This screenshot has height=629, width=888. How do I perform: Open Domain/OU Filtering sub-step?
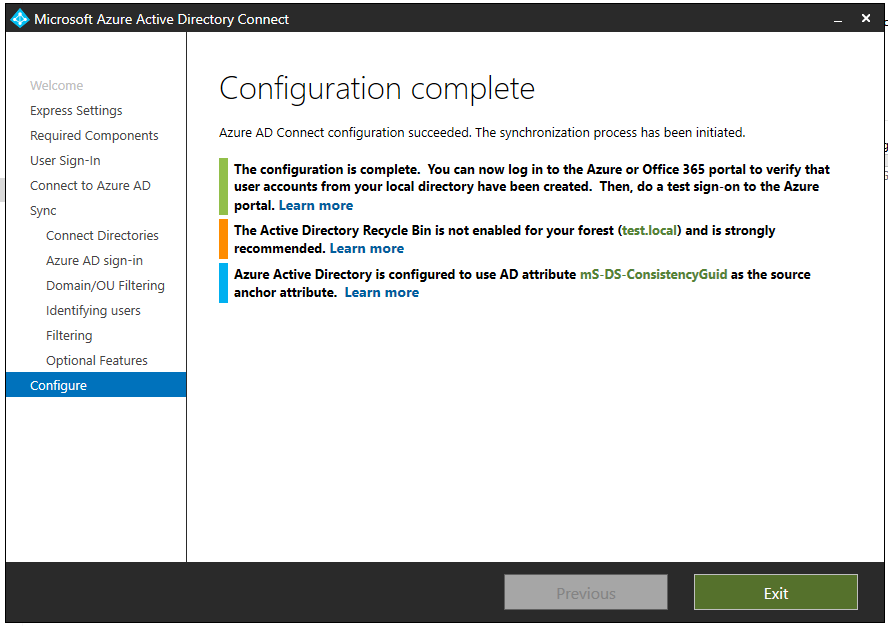click(105, 285)
